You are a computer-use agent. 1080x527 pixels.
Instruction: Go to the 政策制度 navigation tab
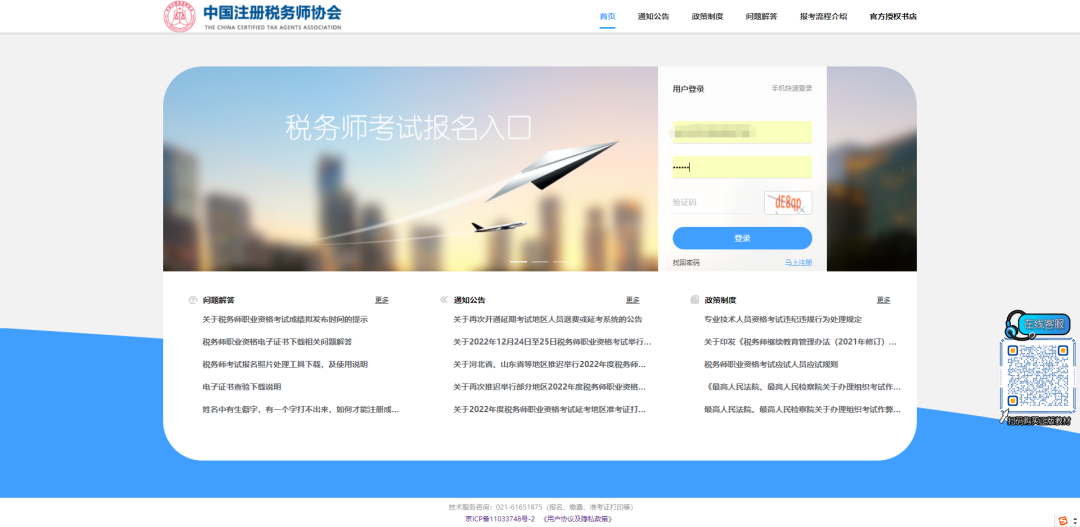[x=707, y=17]
